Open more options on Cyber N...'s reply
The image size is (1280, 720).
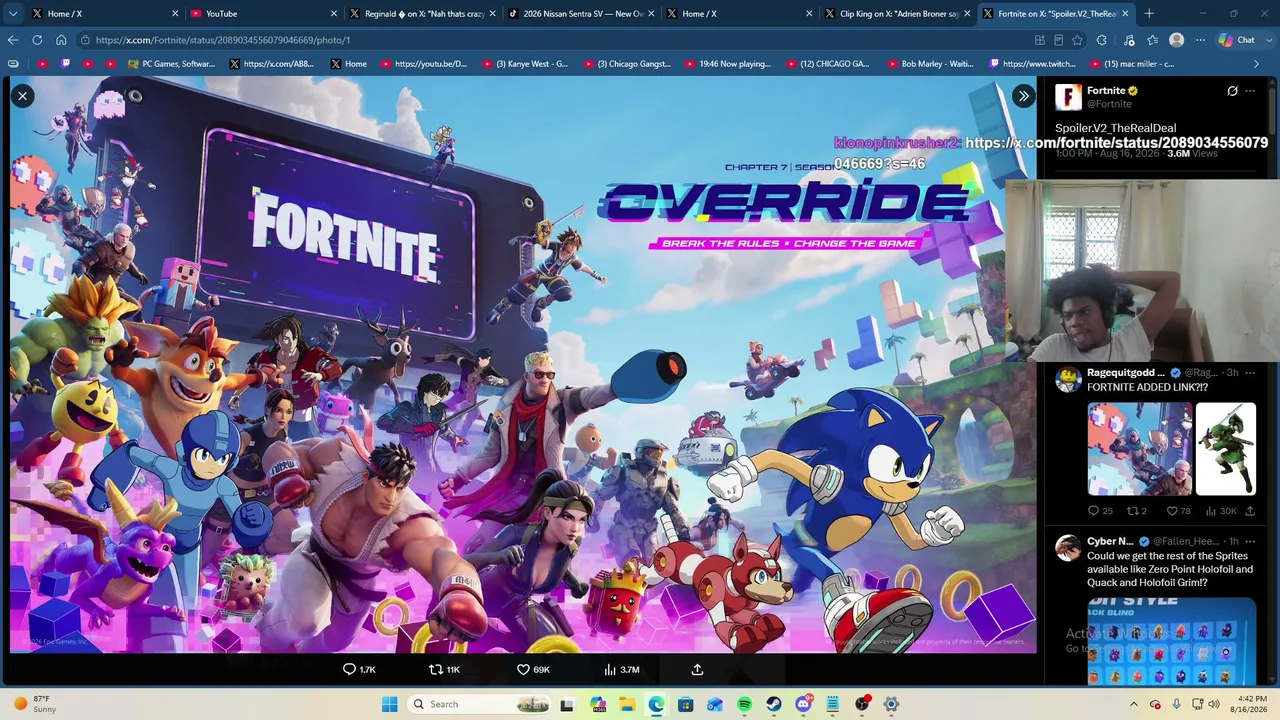pyautogui.click(x=1249, y=541)
